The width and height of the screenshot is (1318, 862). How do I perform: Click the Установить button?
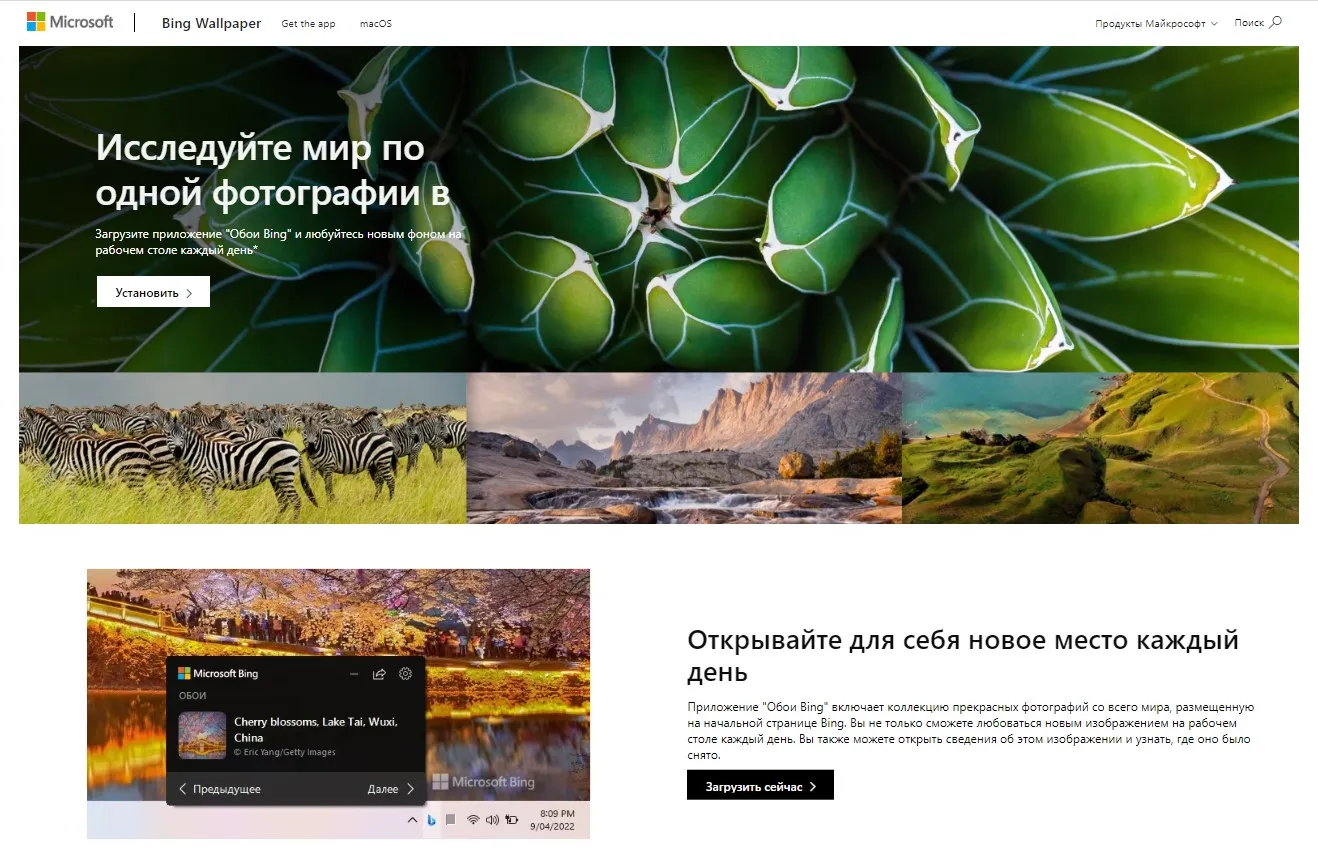pyautogui.click(x=153, y=292)
